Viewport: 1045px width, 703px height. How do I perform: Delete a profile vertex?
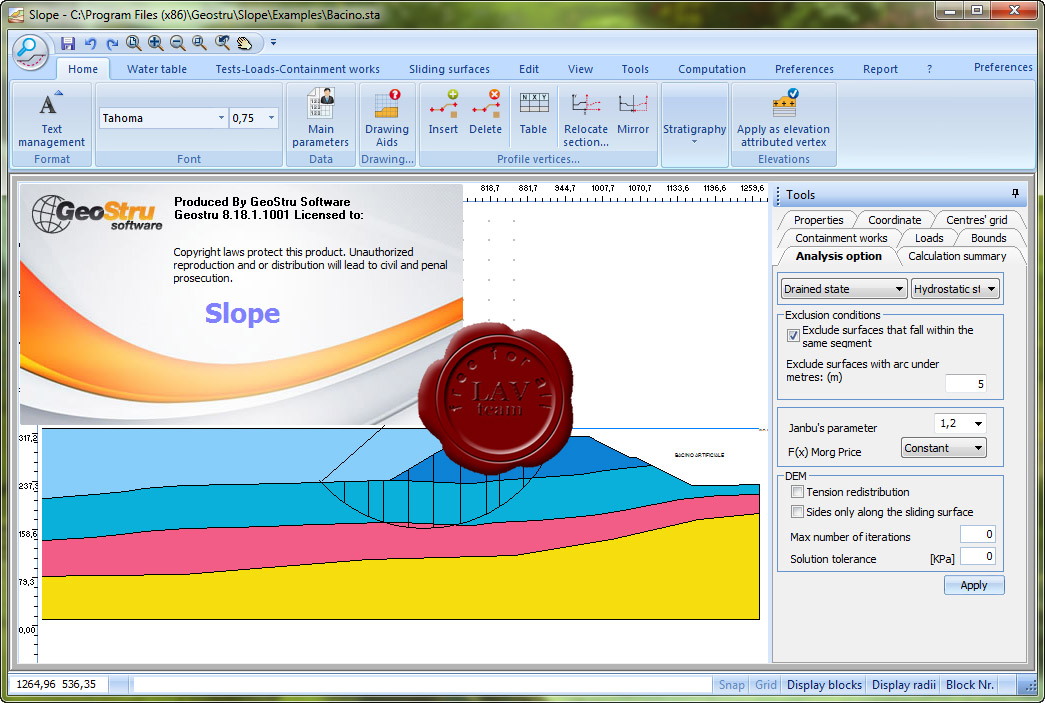point(485,112)
